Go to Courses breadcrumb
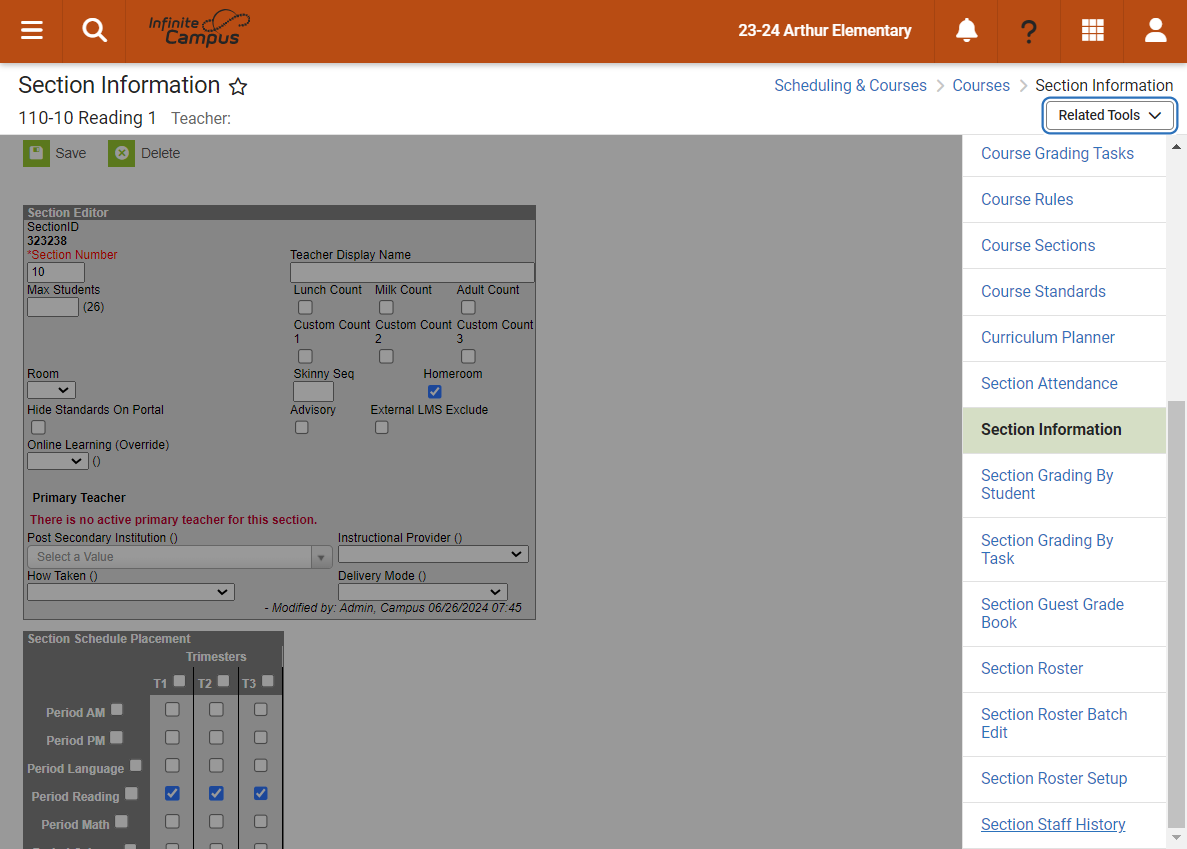Image resolution: width=1187 pixels, height=849 pixels. [980, 86]
